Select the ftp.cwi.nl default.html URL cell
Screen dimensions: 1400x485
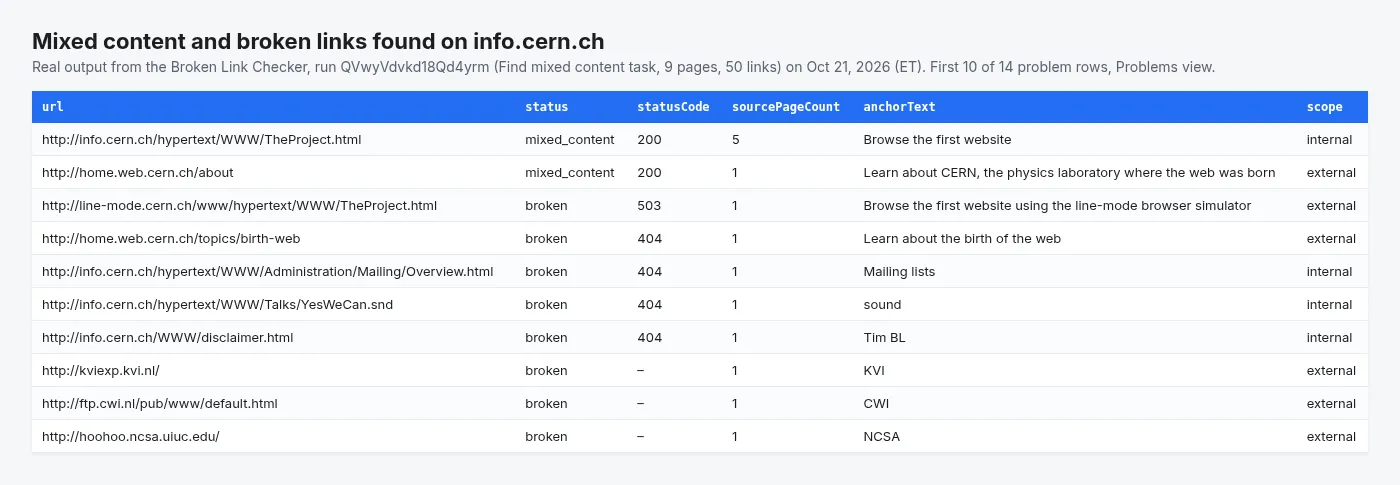159,404
